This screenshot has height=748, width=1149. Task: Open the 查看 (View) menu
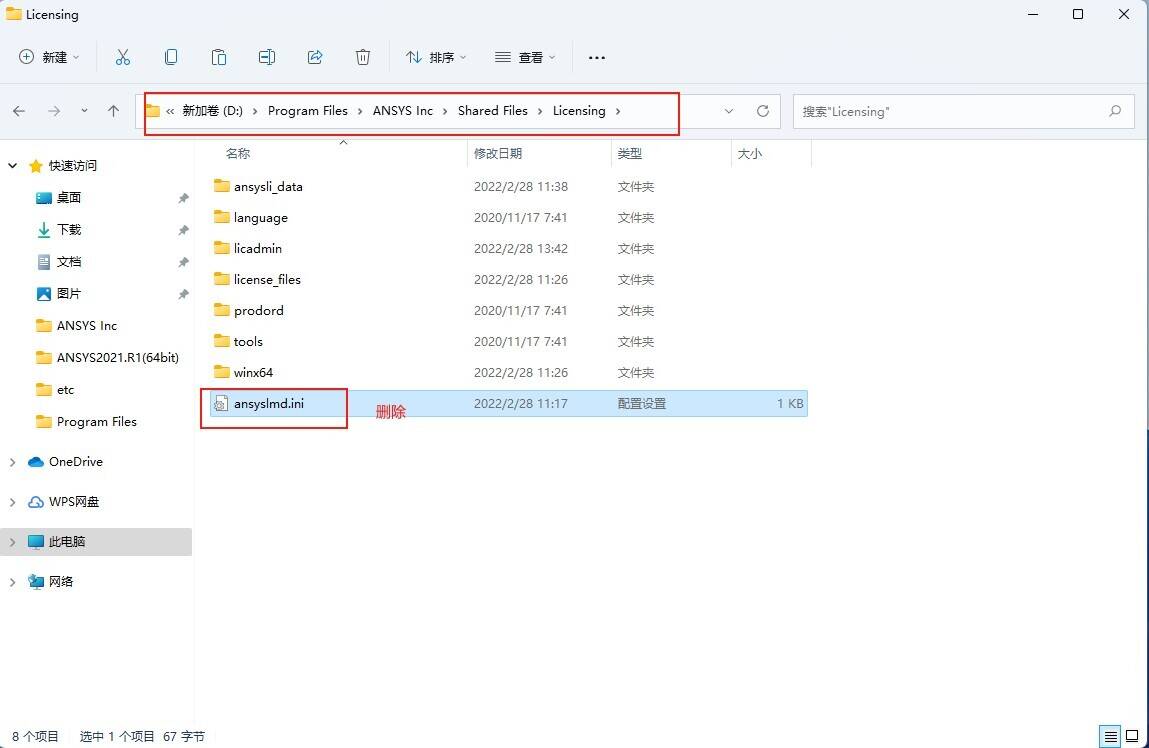point(525,57)
